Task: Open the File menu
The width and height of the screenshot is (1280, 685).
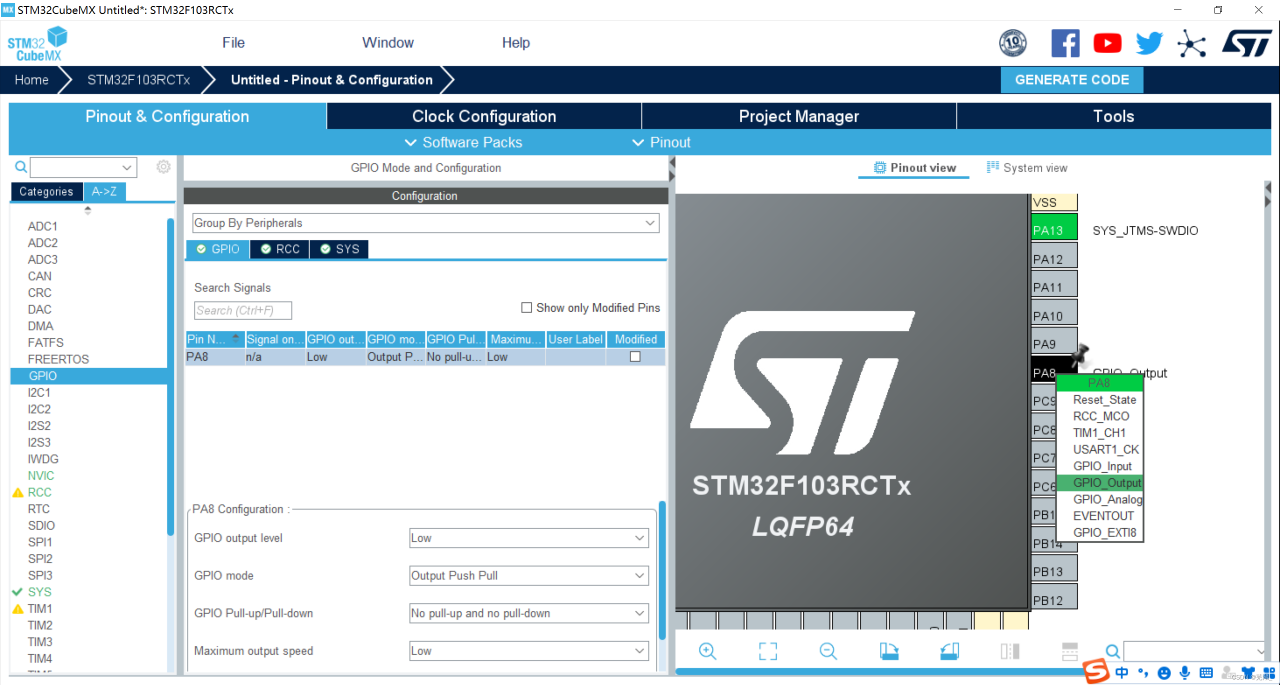Action: (x=233, y=43)
